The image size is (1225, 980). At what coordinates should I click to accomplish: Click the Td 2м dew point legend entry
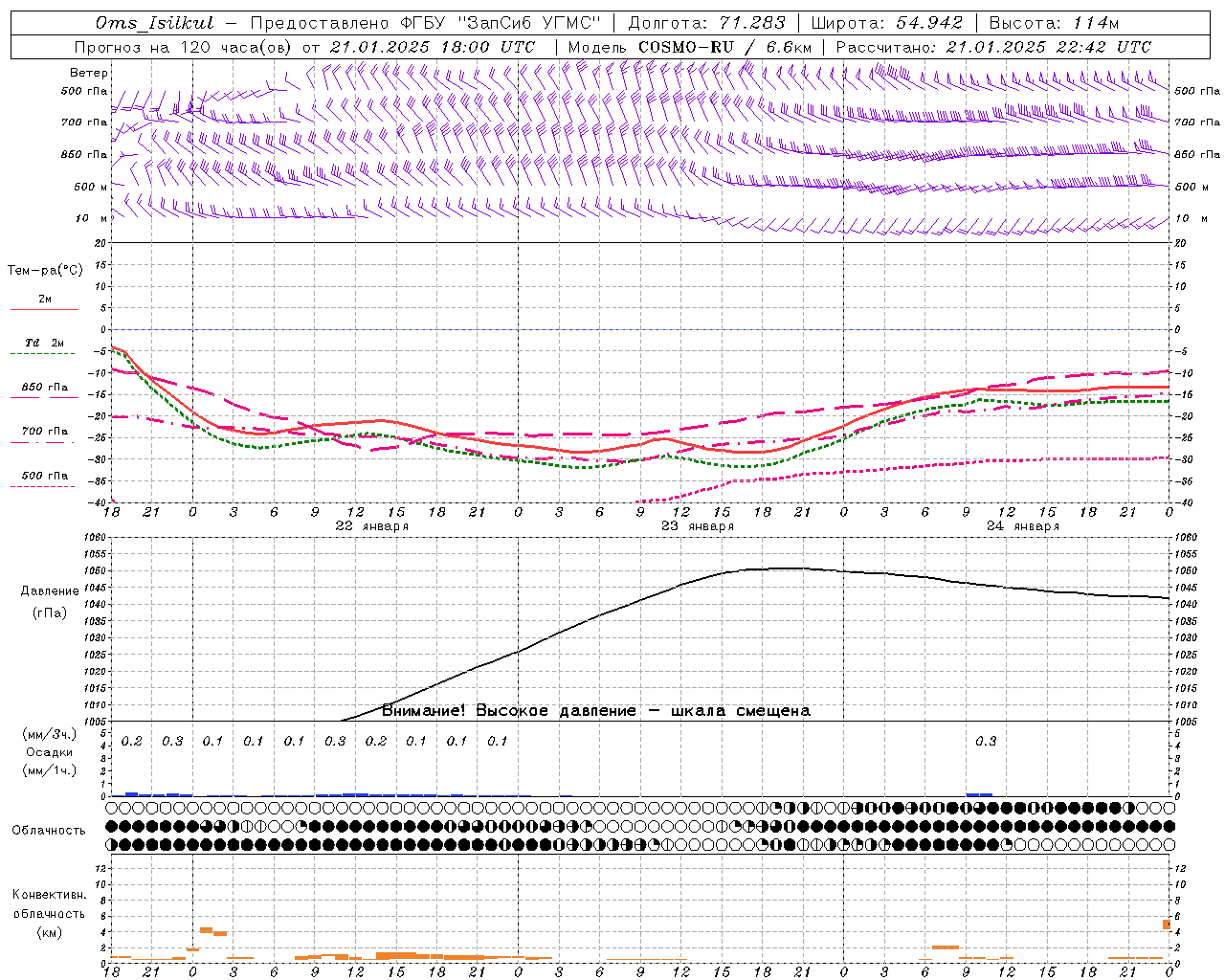tap(44, 347)
